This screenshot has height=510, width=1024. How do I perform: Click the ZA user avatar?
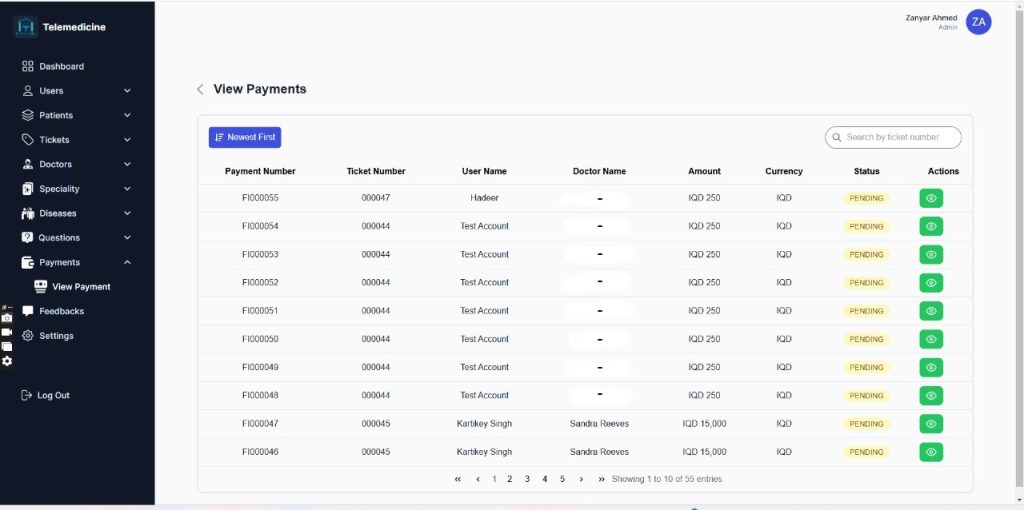coord(978,22)
